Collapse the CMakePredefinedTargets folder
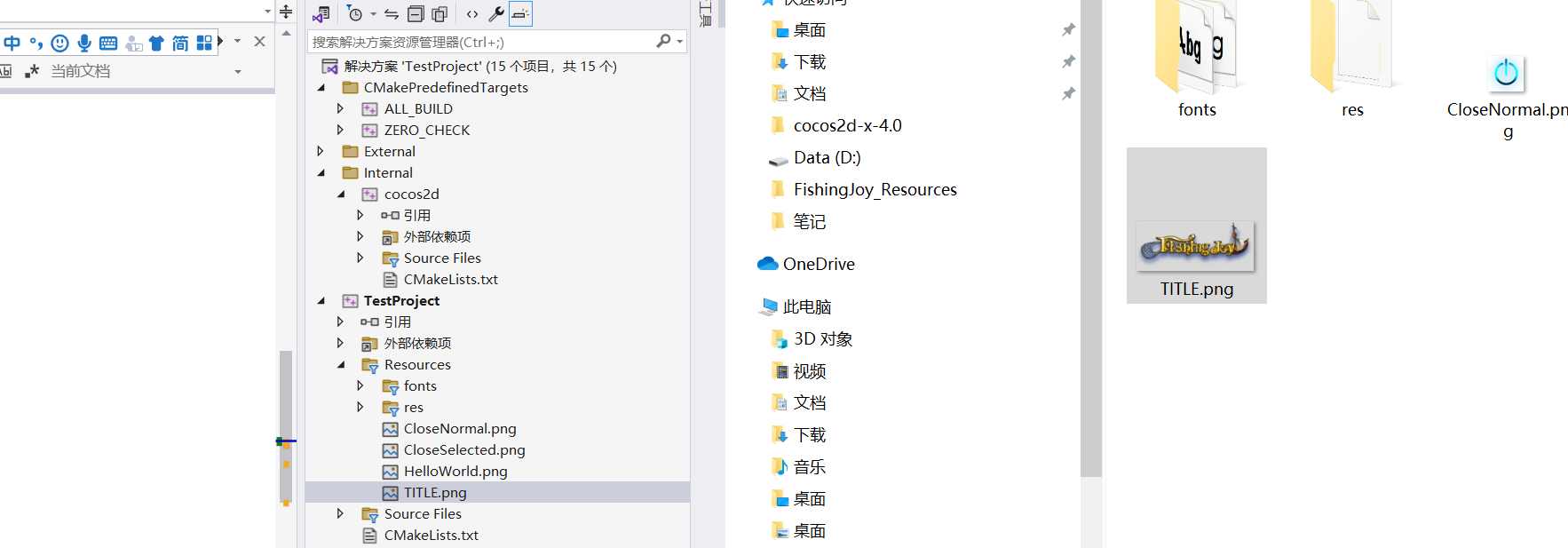 [321, 87]
